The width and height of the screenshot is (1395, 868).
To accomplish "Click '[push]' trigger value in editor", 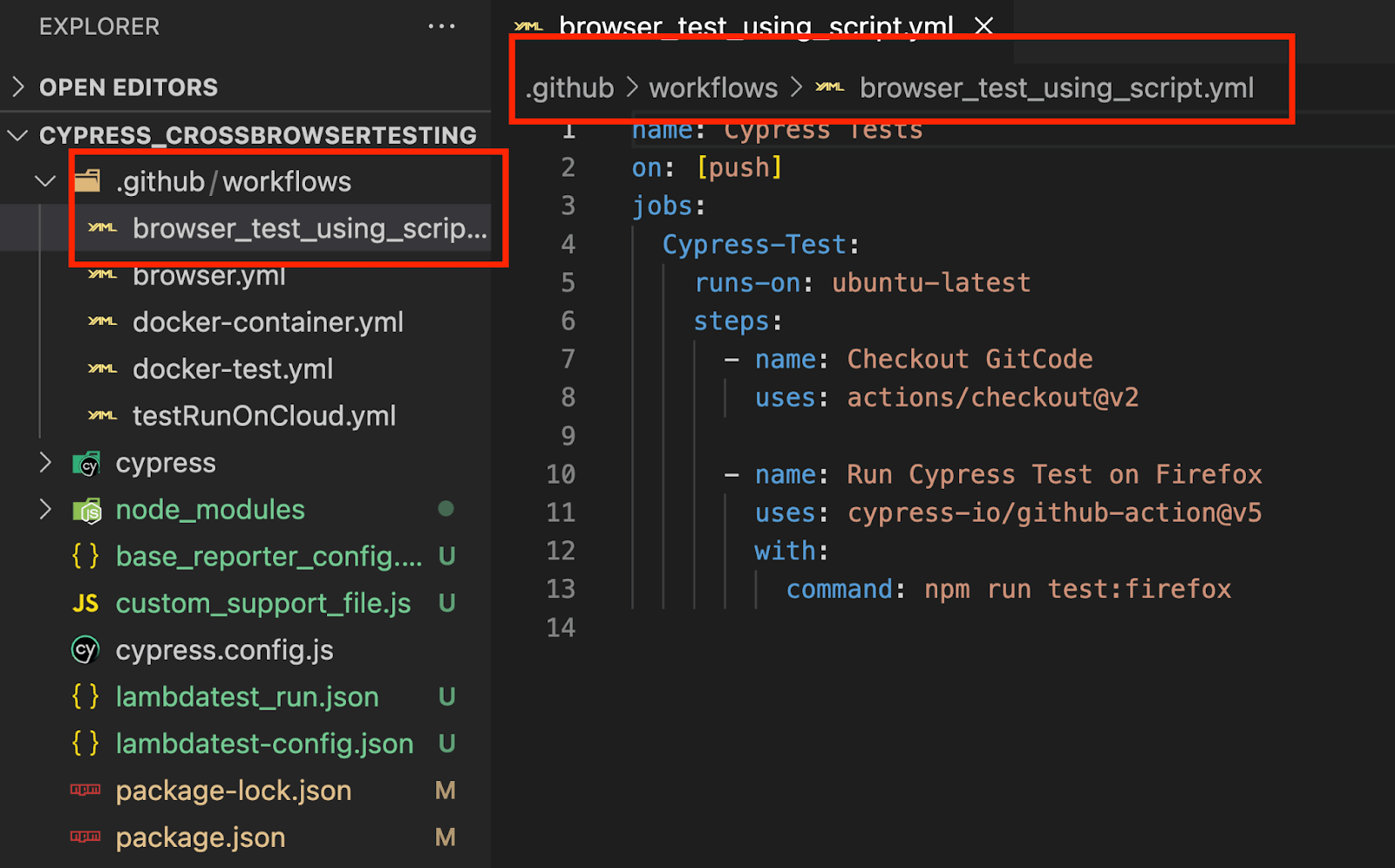I will tap(739, 168).
